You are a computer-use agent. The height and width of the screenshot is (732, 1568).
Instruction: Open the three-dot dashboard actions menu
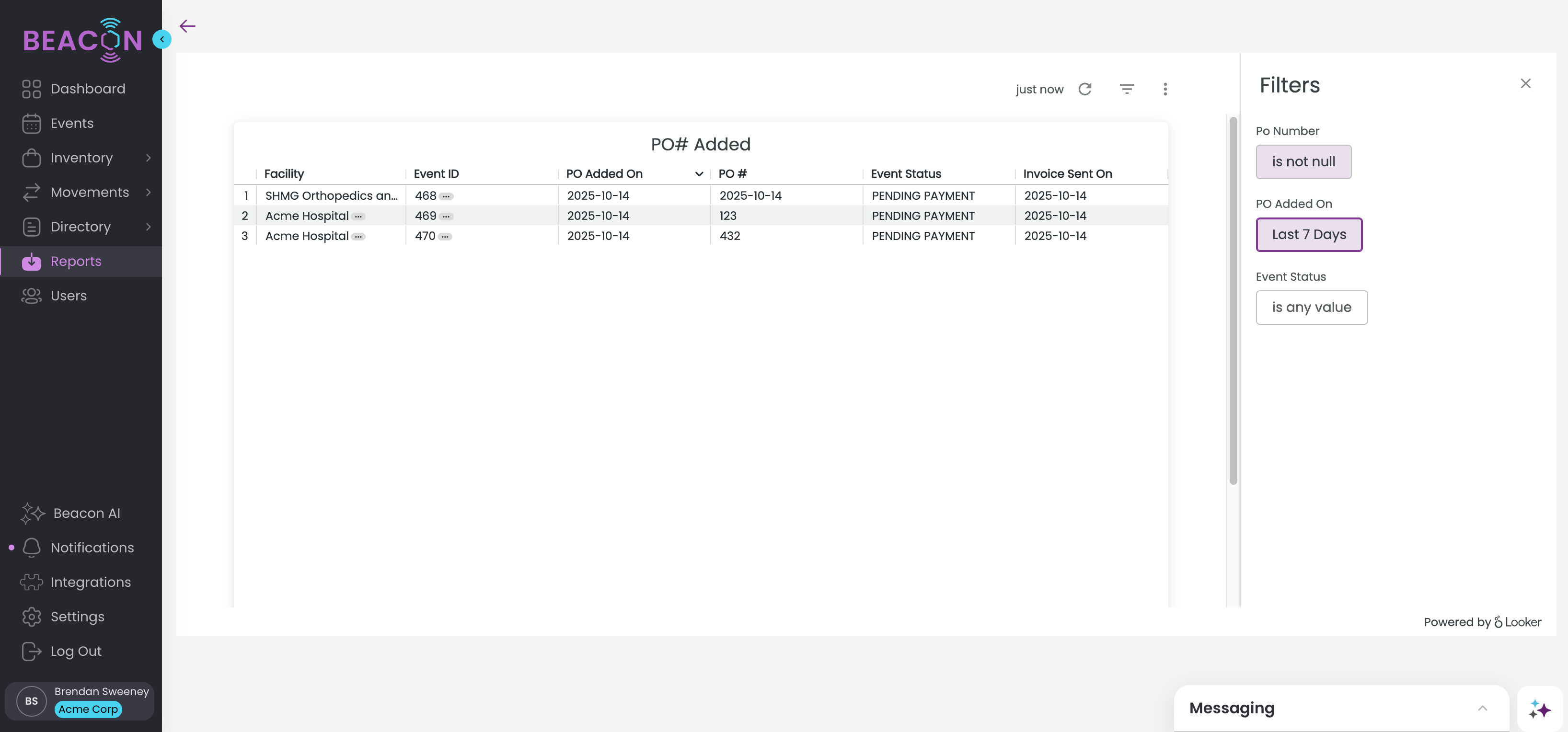coord(1165,90)
